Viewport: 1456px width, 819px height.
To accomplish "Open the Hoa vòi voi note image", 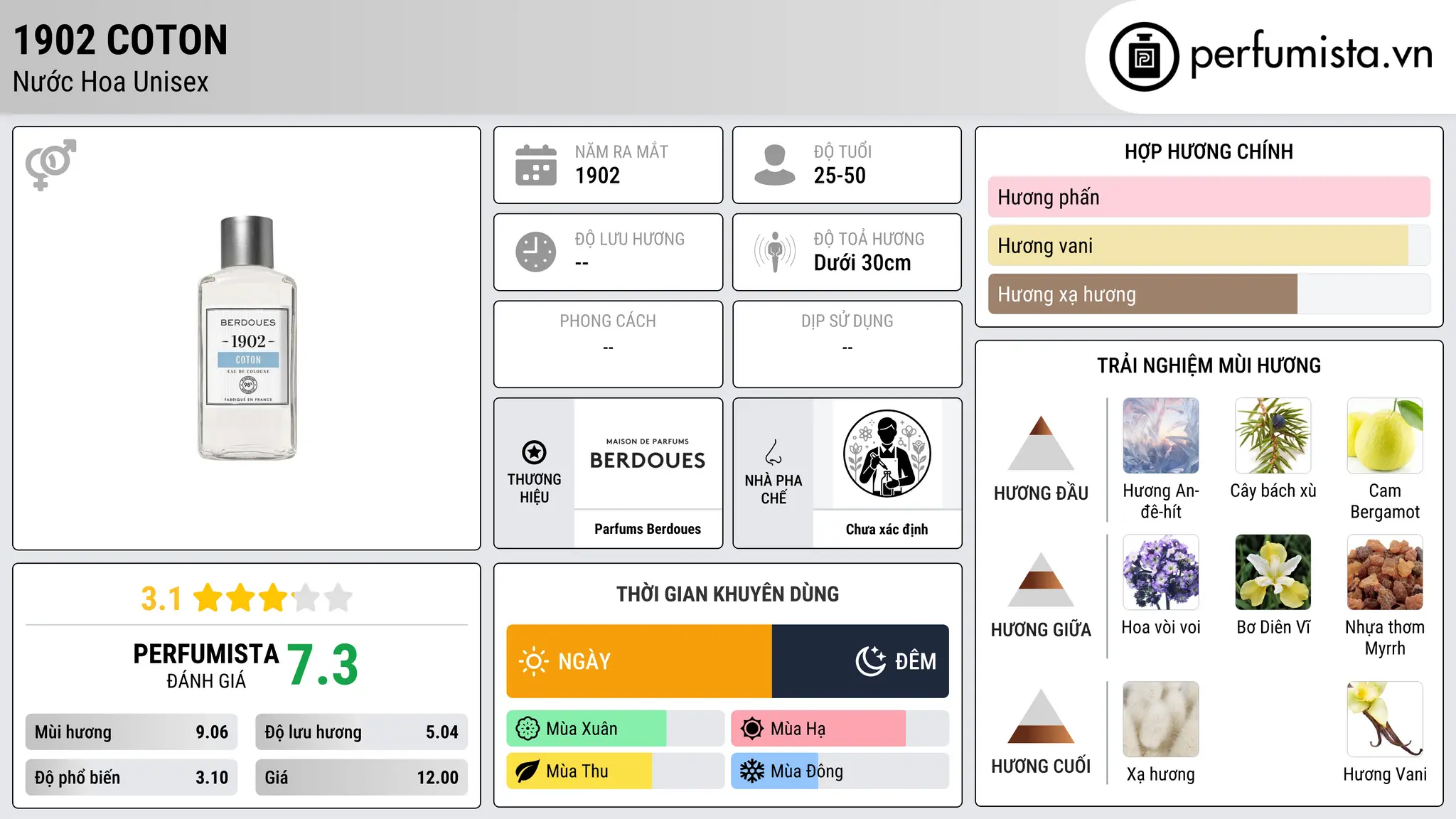I will pyautogui.click(x=1161, y=572).
